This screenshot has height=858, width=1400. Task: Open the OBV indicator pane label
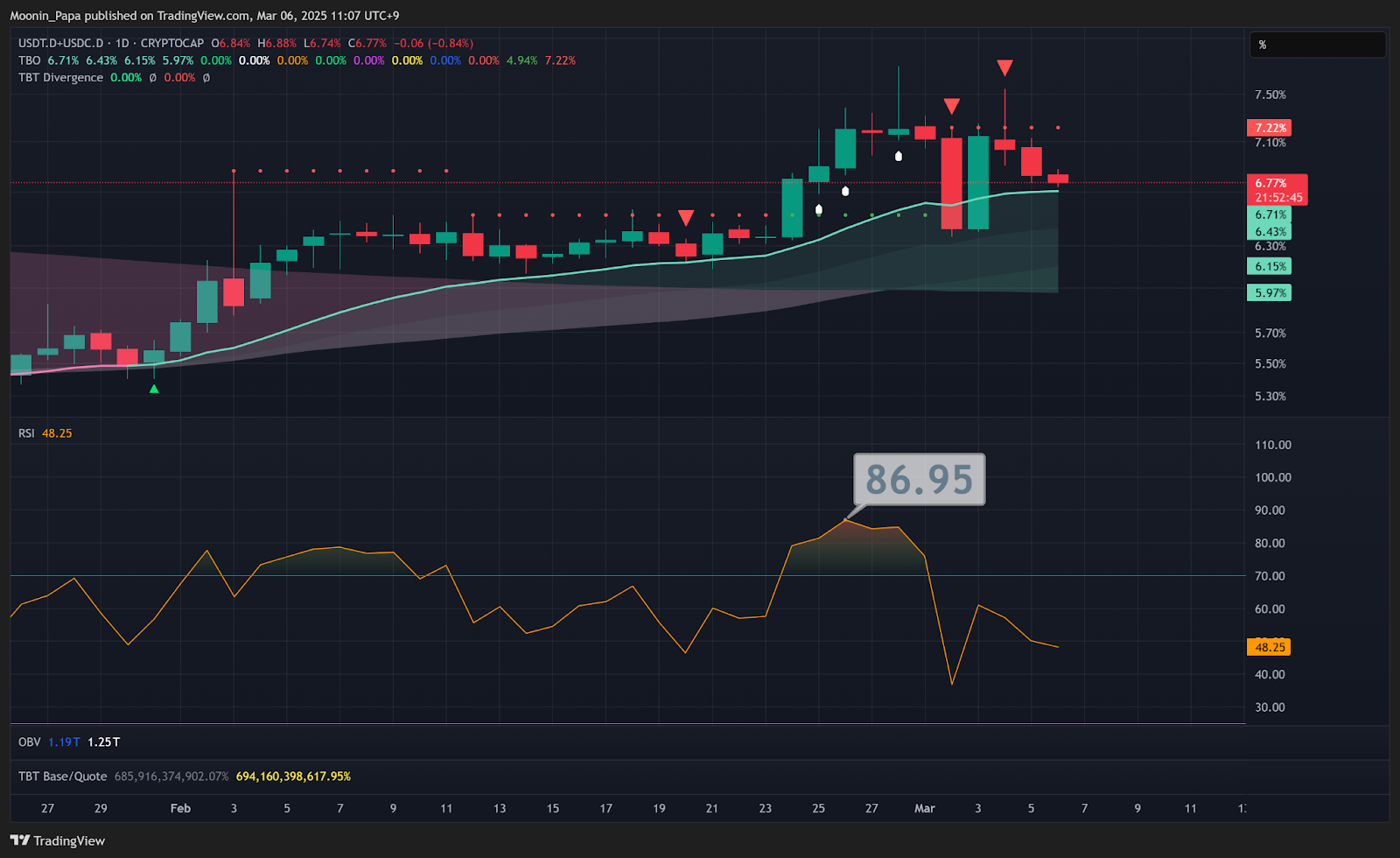[x=29, y=742]
